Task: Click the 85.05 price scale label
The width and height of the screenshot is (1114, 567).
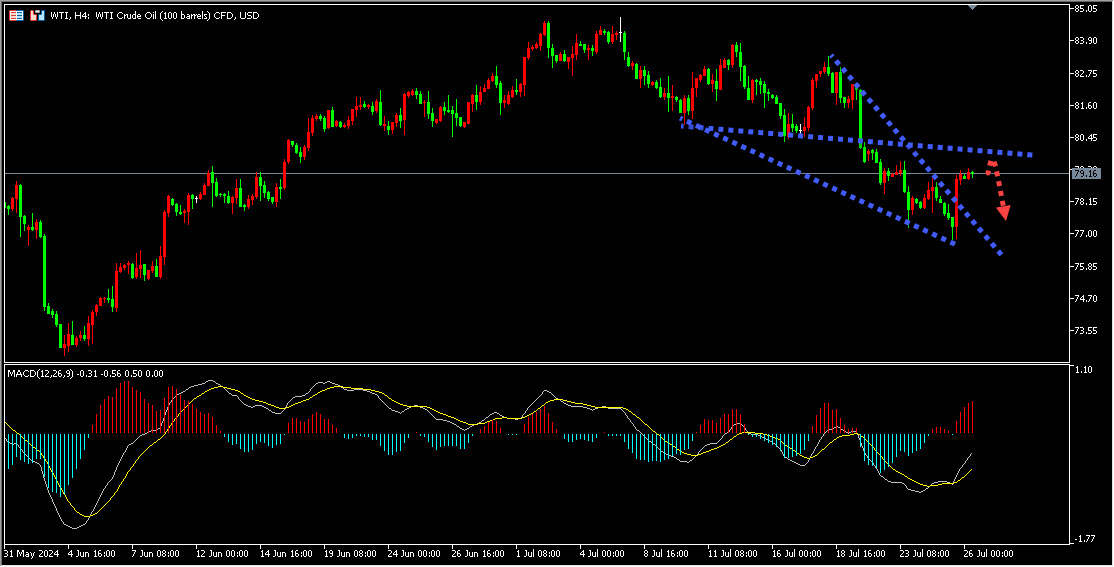Action: [x=1085, y=9]
